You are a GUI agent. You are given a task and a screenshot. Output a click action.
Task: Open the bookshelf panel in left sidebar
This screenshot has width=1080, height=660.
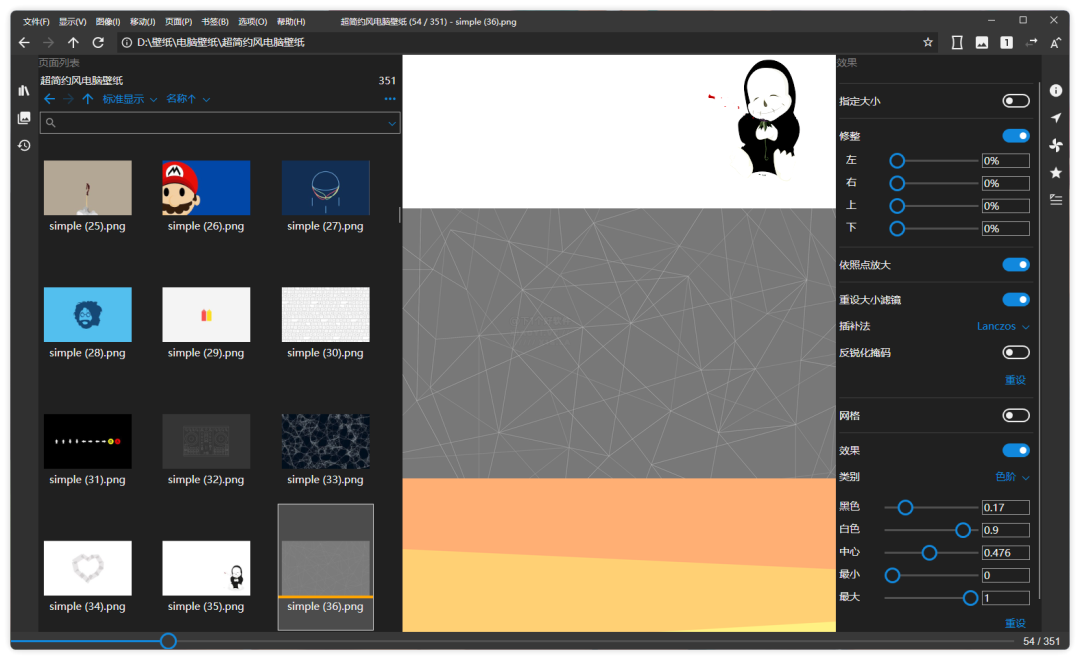point(24,91)
